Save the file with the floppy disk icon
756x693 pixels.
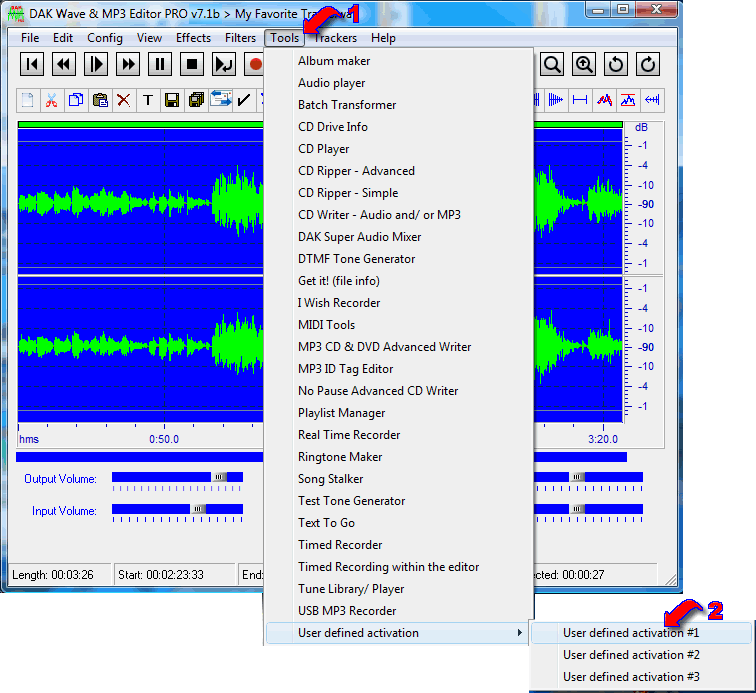172,100
